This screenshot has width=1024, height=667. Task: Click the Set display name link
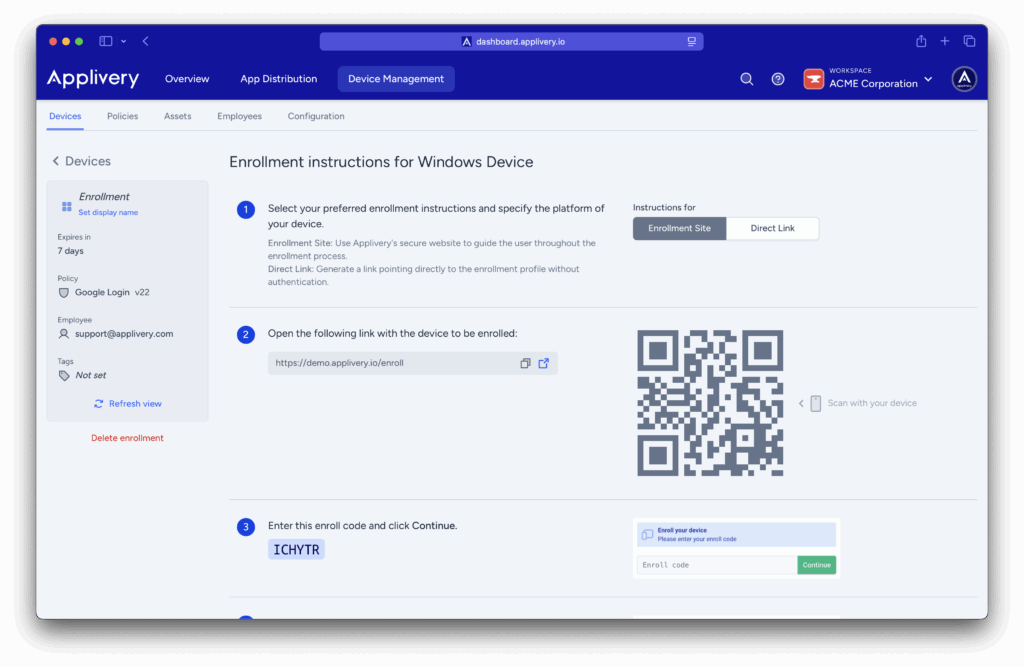(108, 212)
